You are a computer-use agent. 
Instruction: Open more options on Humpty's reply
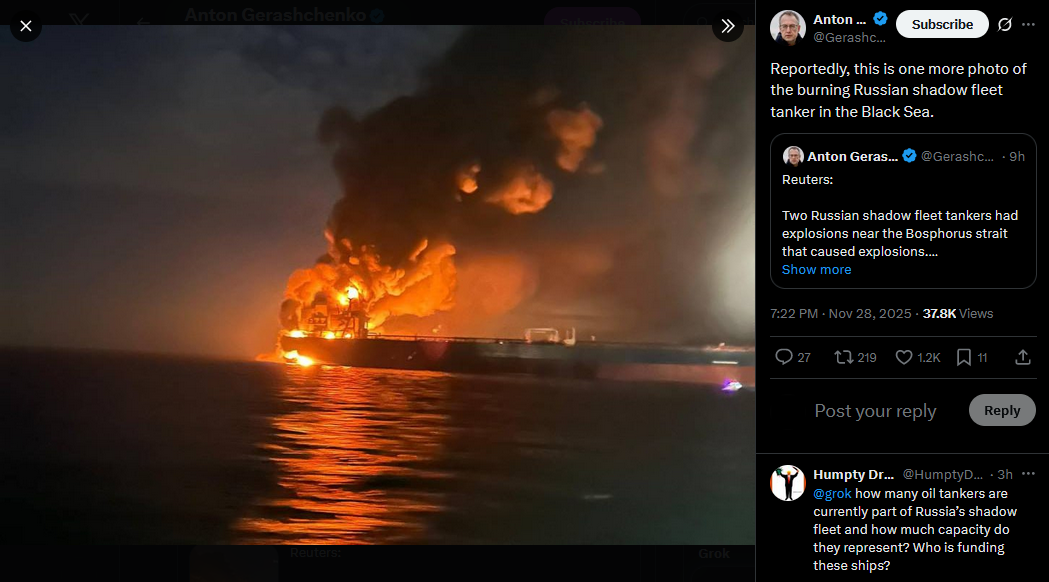coord(1028,474)
